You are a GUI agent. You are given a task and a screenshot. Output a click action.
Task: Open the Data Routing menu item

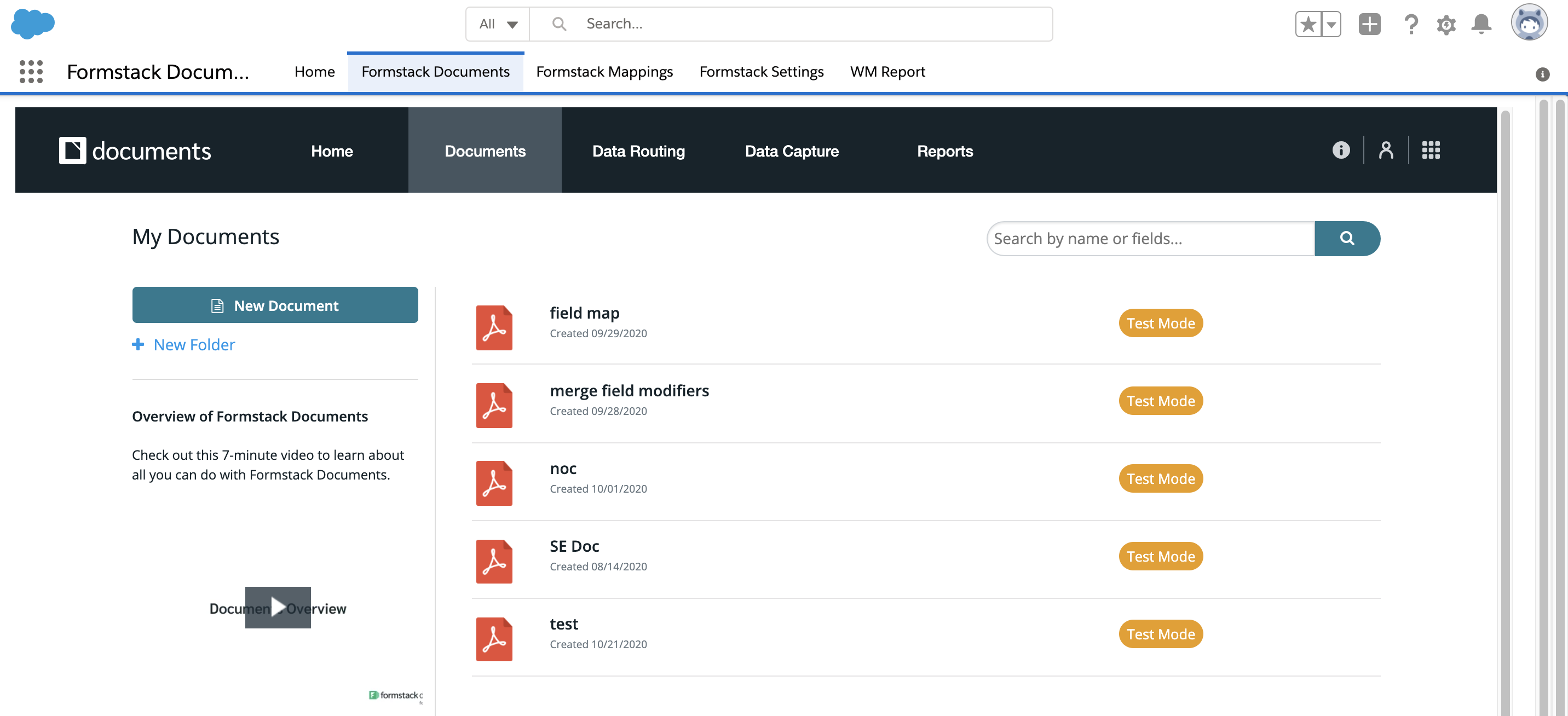tap(638, 151)
